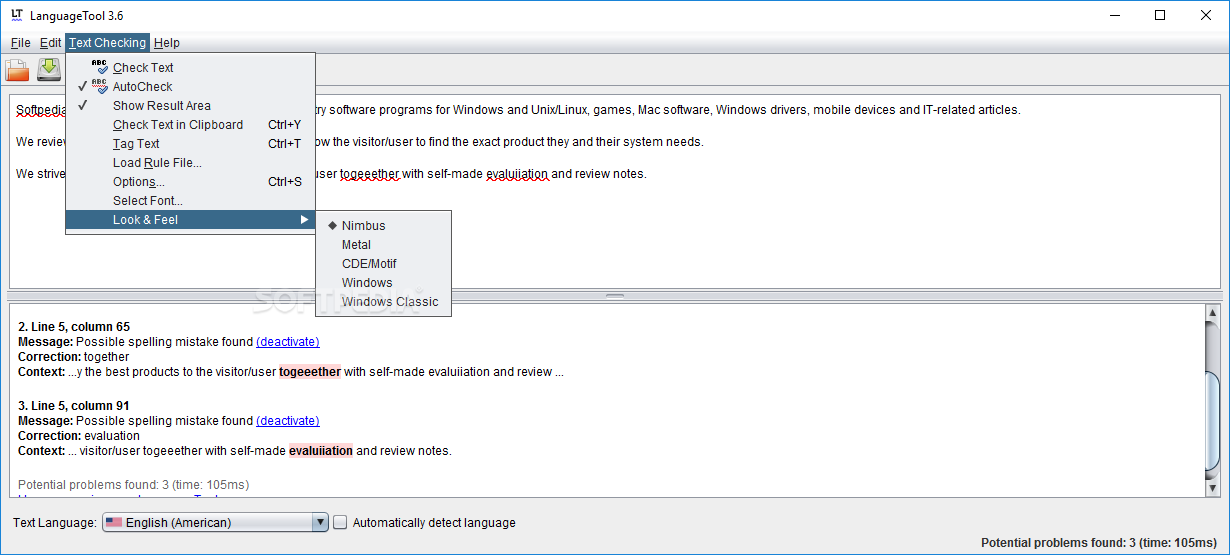The width and height of the screenshot is (1230, 555).
Task: Click the Text Language label
Action: pyautogui.click(x=55, y=522)
